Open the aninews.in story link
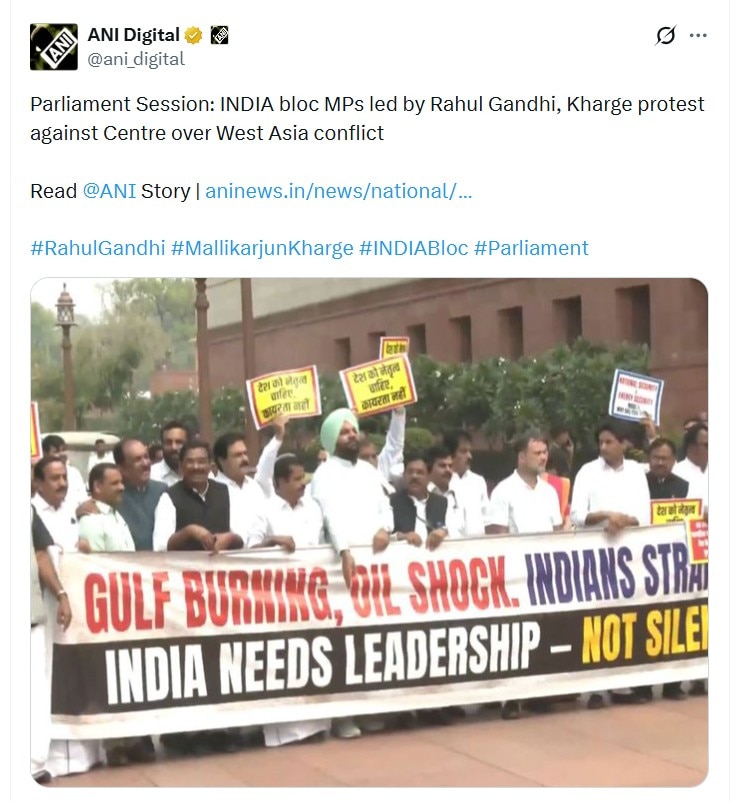The height and width of the screenshot is (801, 740). click(338, 191)
